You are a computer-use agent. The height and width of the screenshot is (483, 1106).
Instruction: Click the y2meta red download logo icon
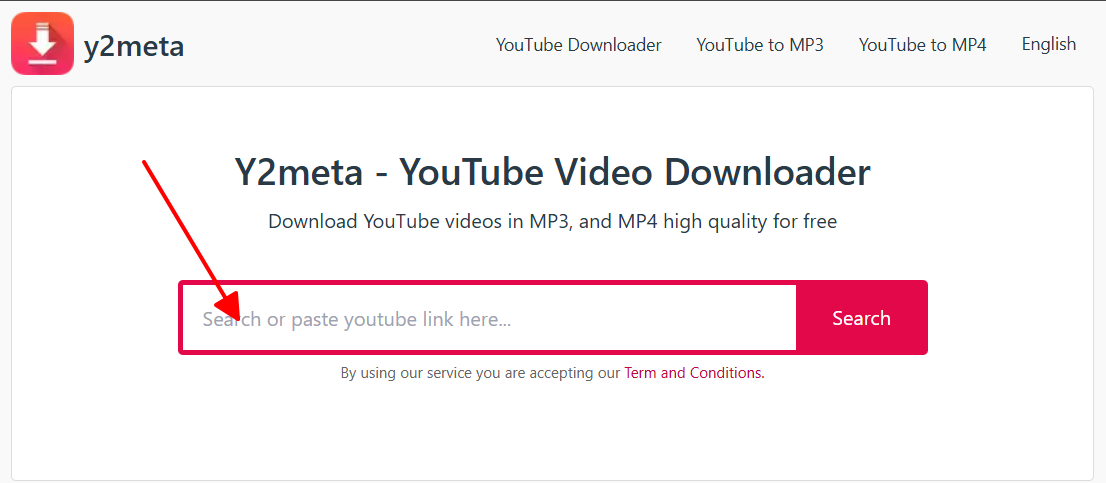point(42,44)
